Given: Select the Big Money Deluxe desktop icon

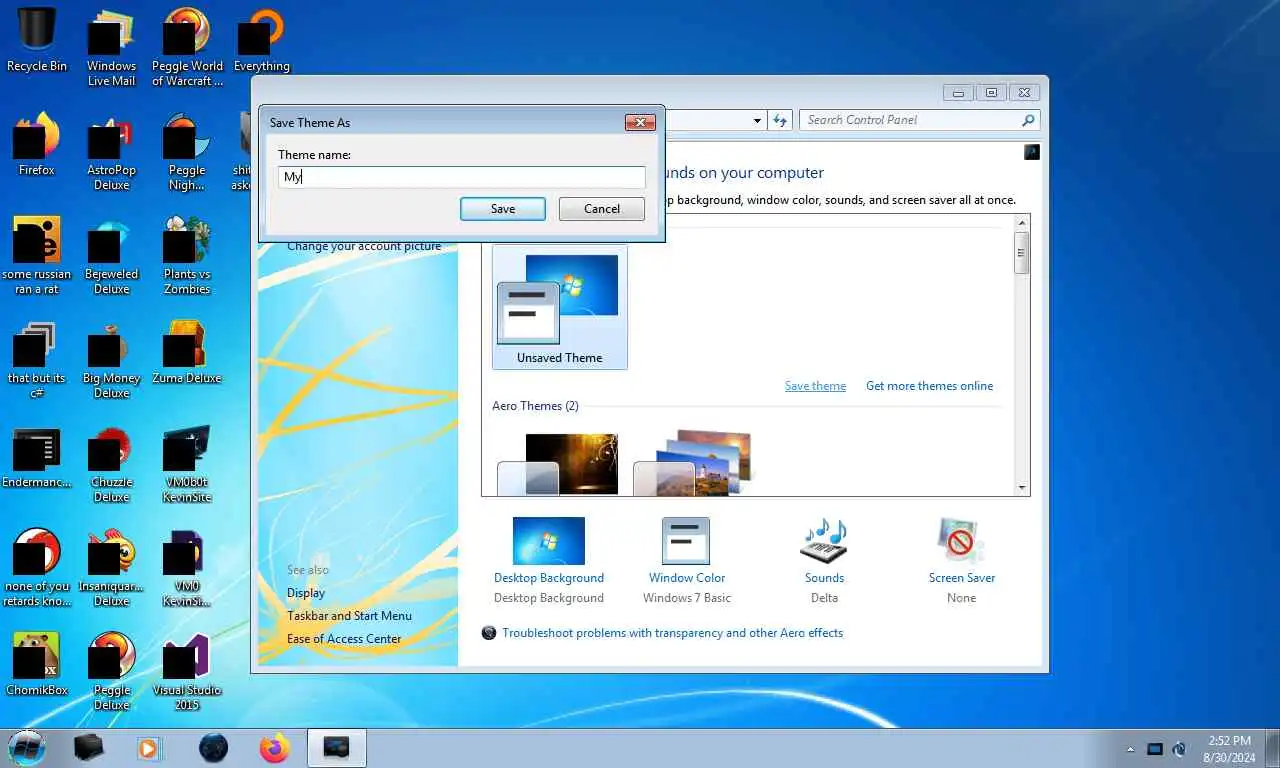Looking at the screenshot, I should click(x=111, y=360).
